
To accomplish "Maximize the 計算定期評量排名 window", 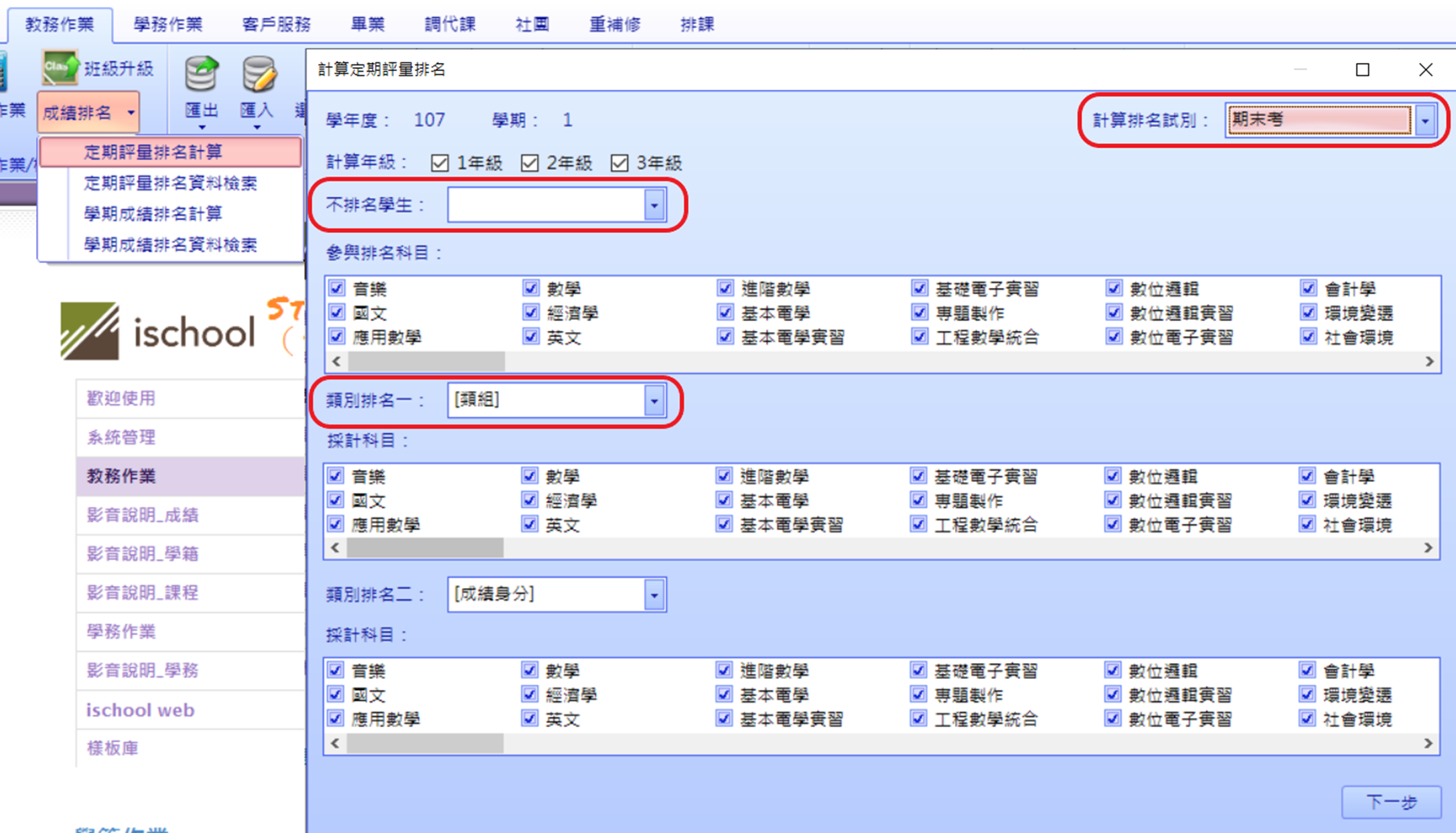I will [x=1362, y=70].
